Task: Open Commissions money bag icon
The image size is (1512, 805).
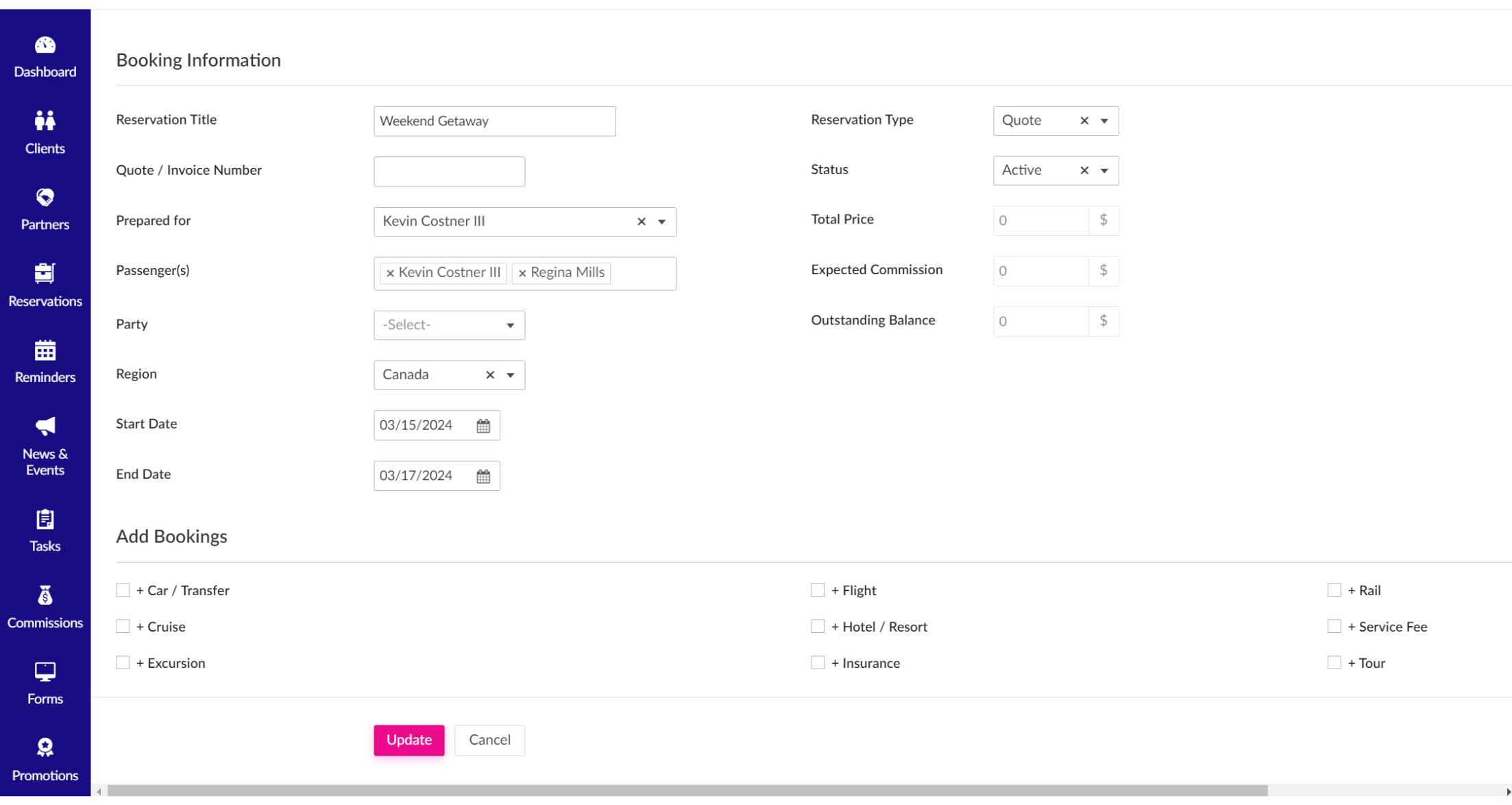Action: (45, 596)
